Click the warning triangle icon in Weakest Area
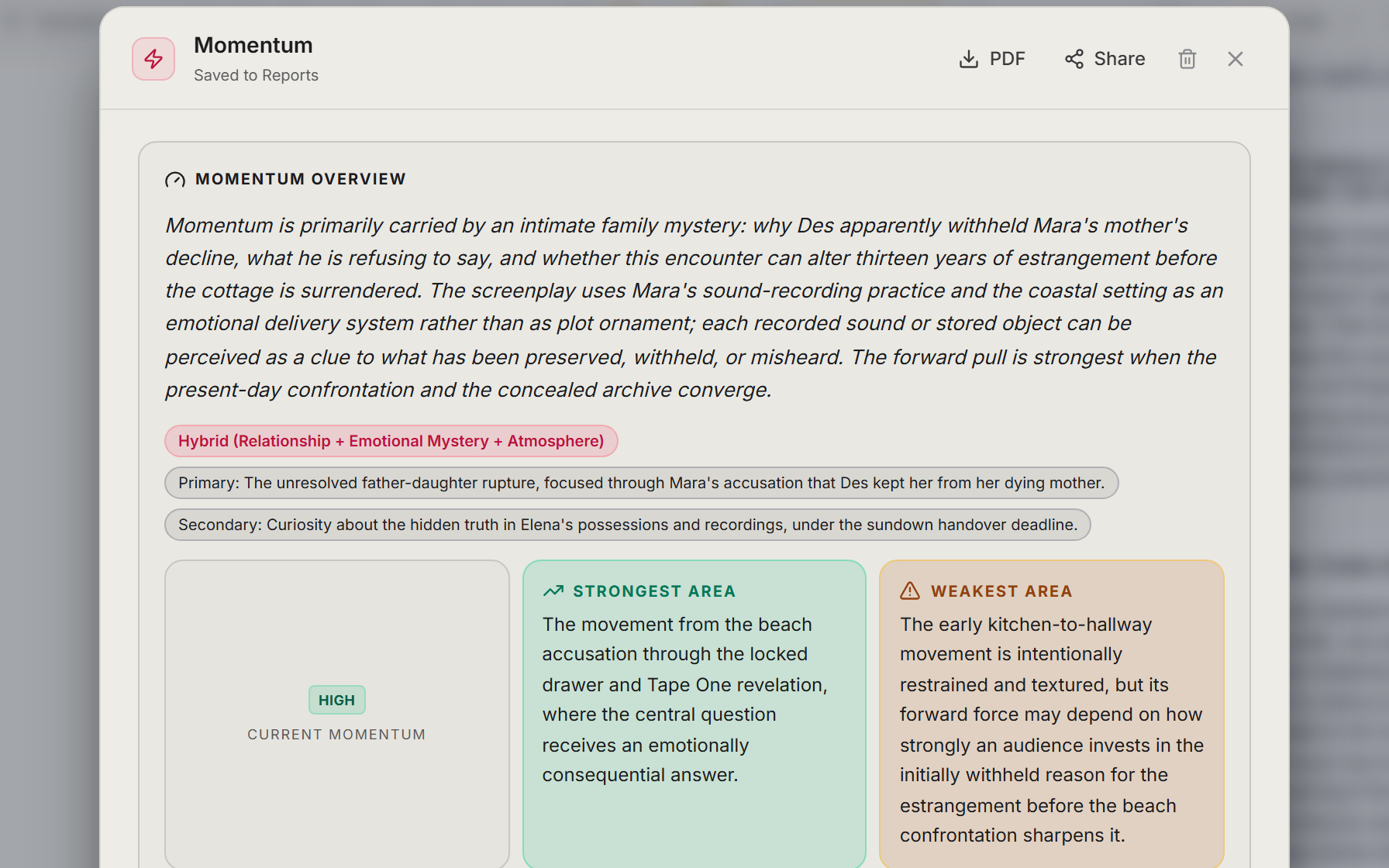This screenshot has width=1389, height=868. (x=910, y=591)
